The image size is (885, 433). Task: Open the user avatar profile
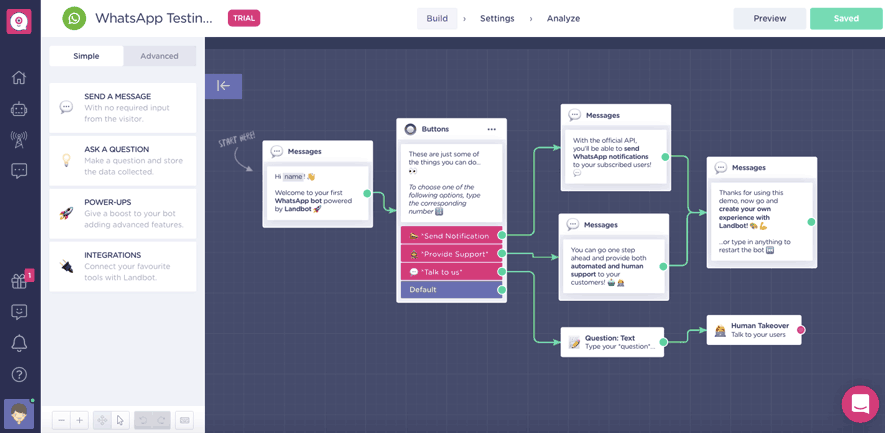(x=19, y=414)
